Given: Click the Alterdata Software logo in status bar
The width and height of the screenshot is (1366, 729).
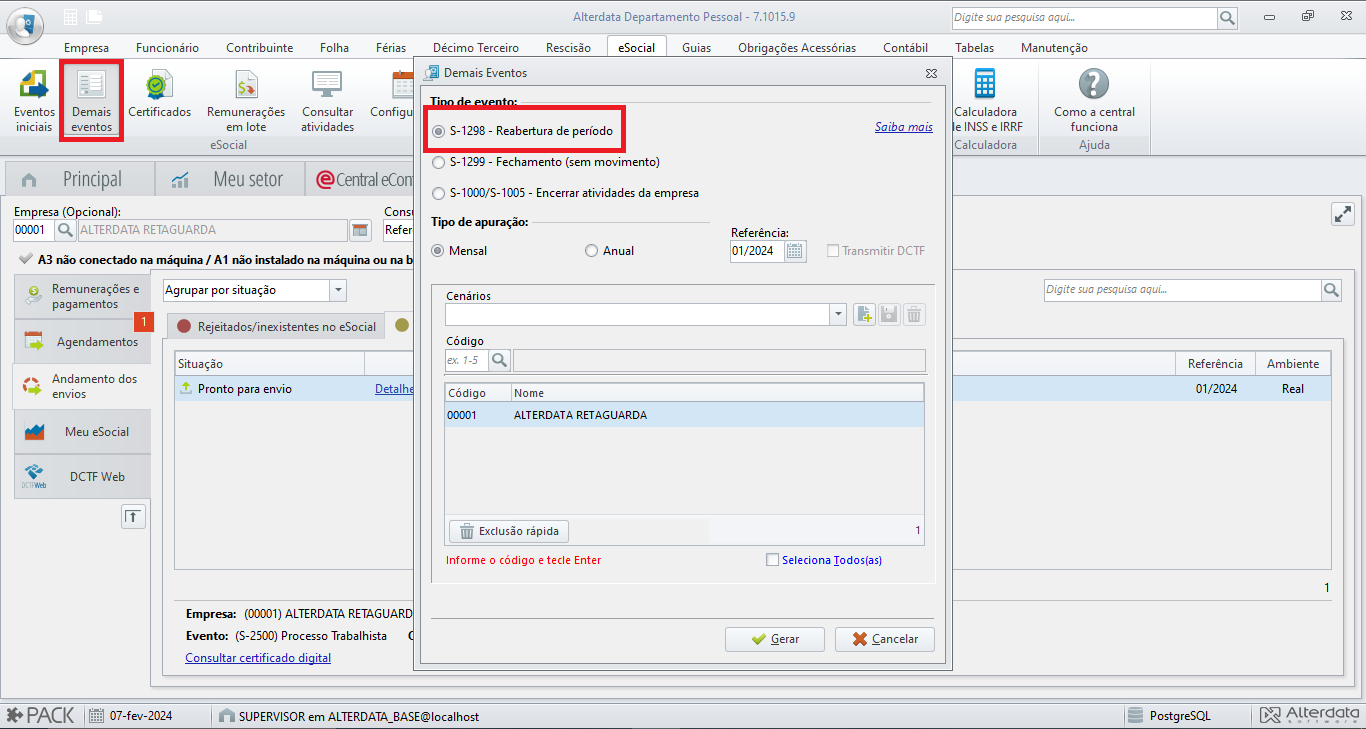Looking at the screenshot, I should (1310, 716).
